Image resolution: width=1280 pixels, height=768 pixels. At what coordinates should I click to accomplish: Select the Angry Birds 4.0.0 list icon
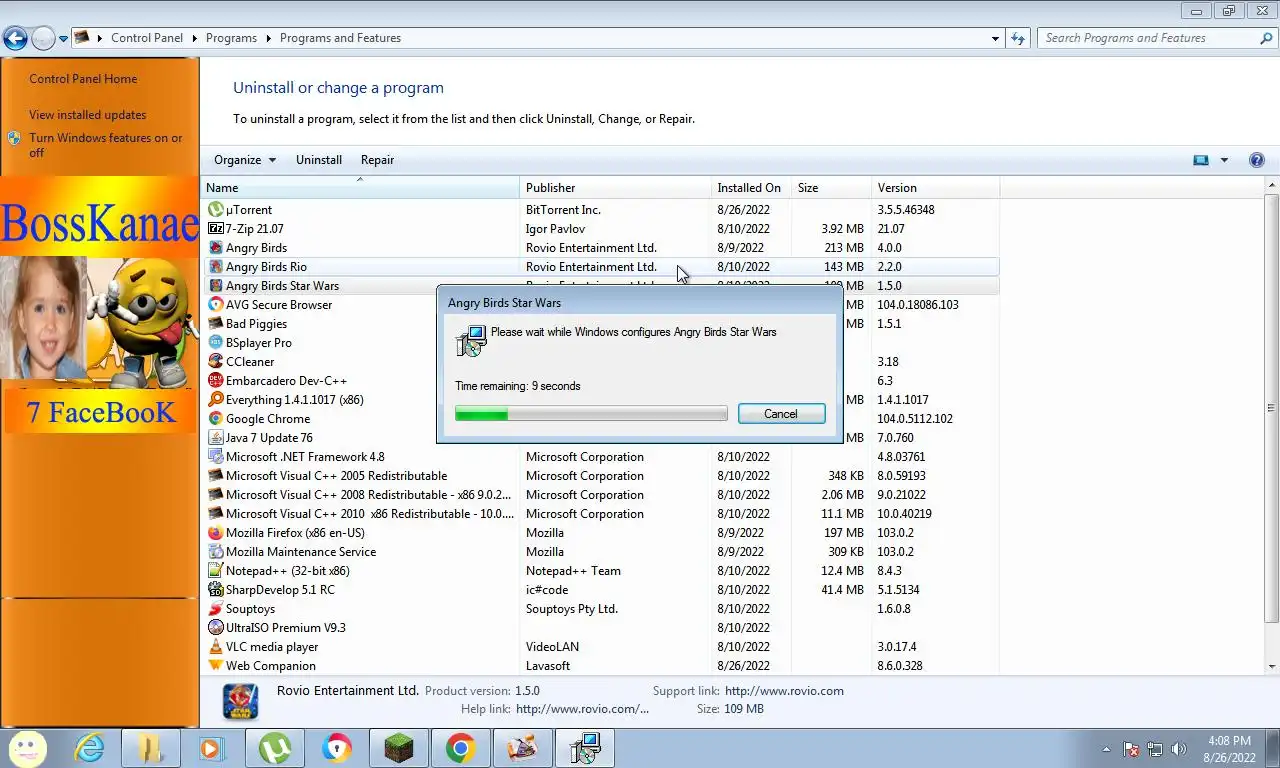tap(216, 248)
